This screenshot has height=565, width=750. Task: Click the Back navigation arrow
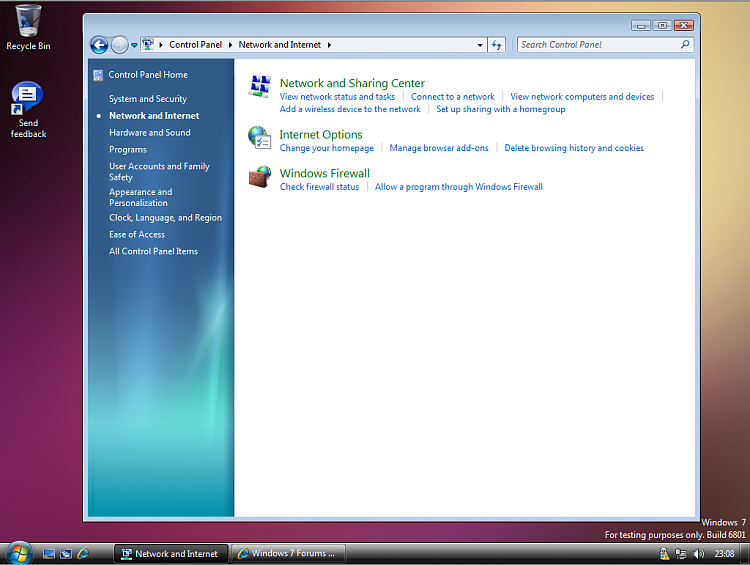[x=99, y=45]
